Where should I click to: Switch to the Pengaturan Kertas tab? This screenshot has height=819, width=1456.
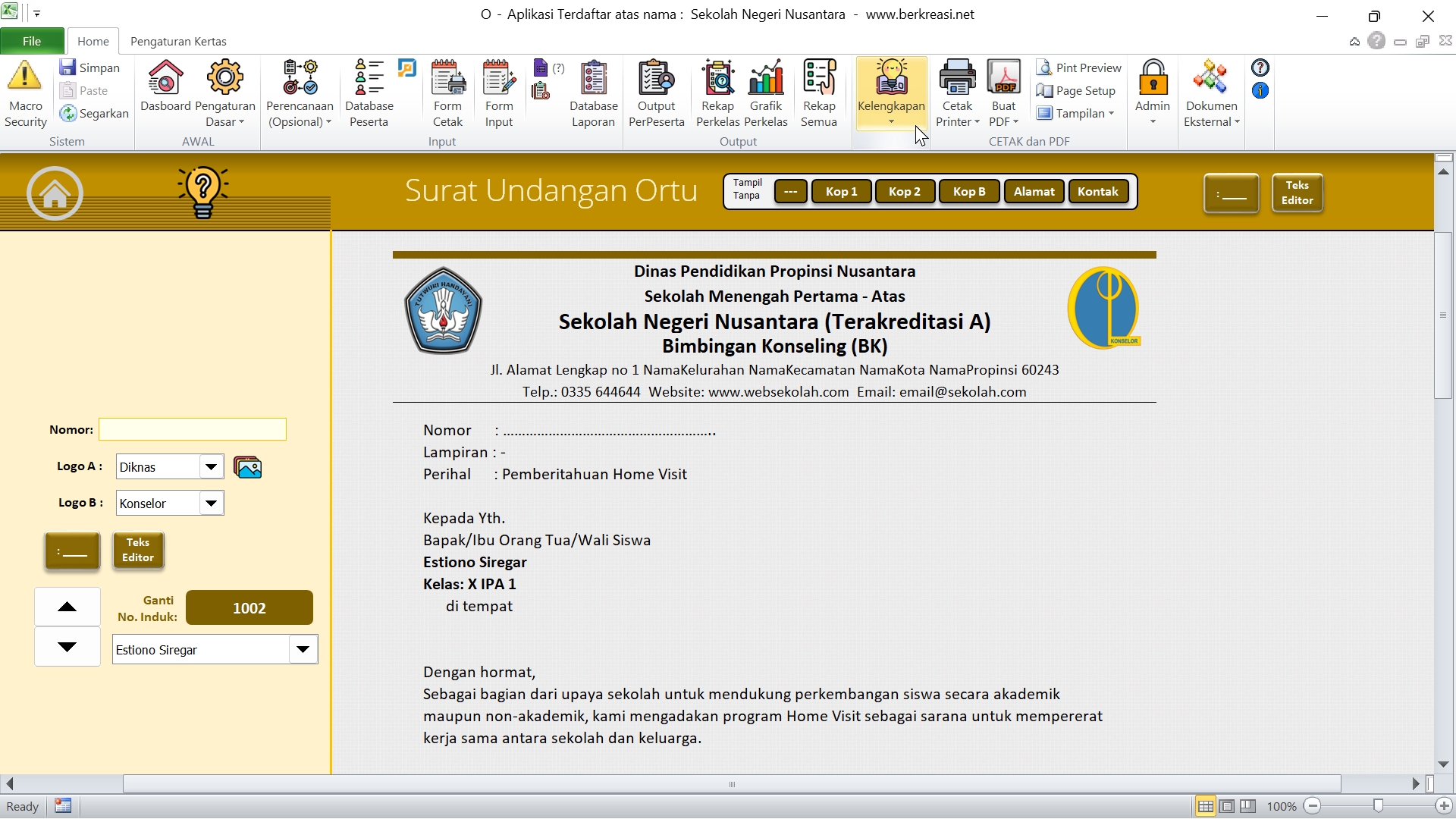click(x=178, y=41)
